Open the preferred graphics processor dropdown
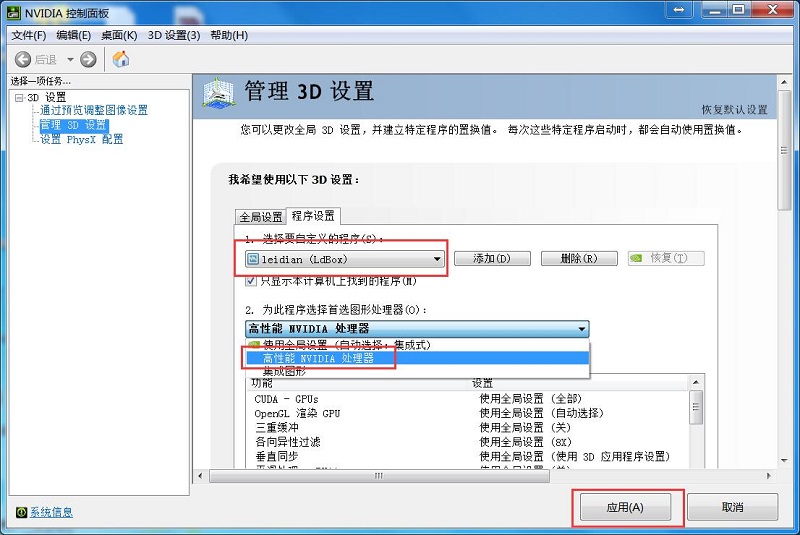Viewport: 800px width, 535px height. tap(417, 328)
